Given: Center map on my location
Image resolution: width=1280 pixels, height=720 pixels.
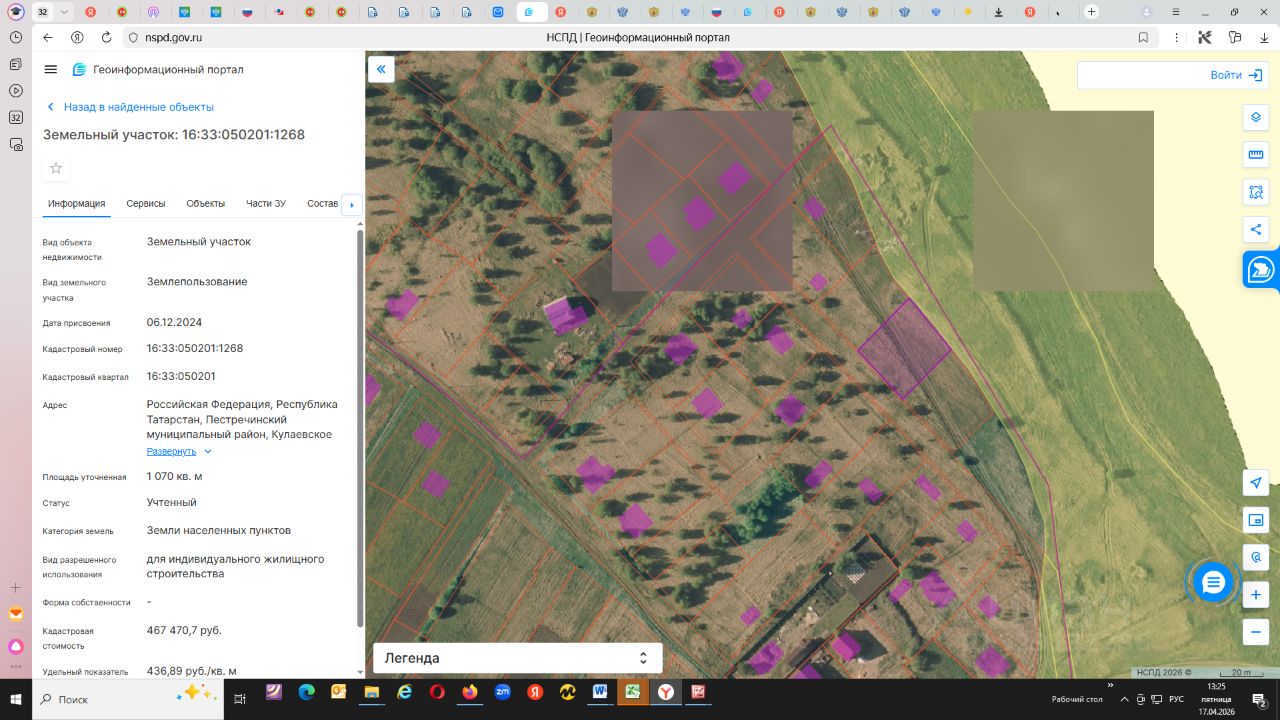Looking at the screenshot, I should click(x=1256, y=483).
